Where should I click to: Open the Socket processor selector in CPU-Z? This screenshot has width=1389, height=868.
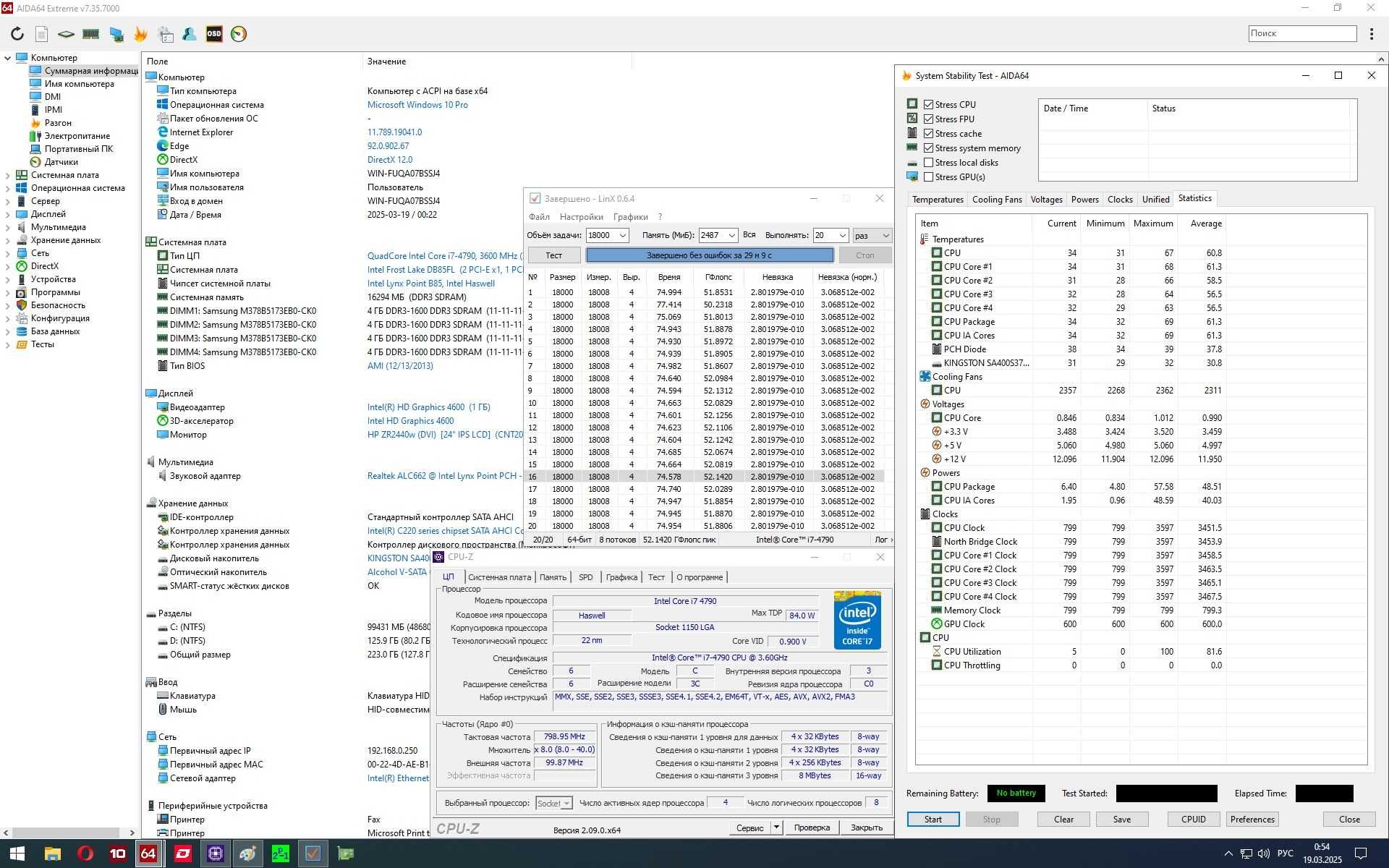click(x=554, y=803)
